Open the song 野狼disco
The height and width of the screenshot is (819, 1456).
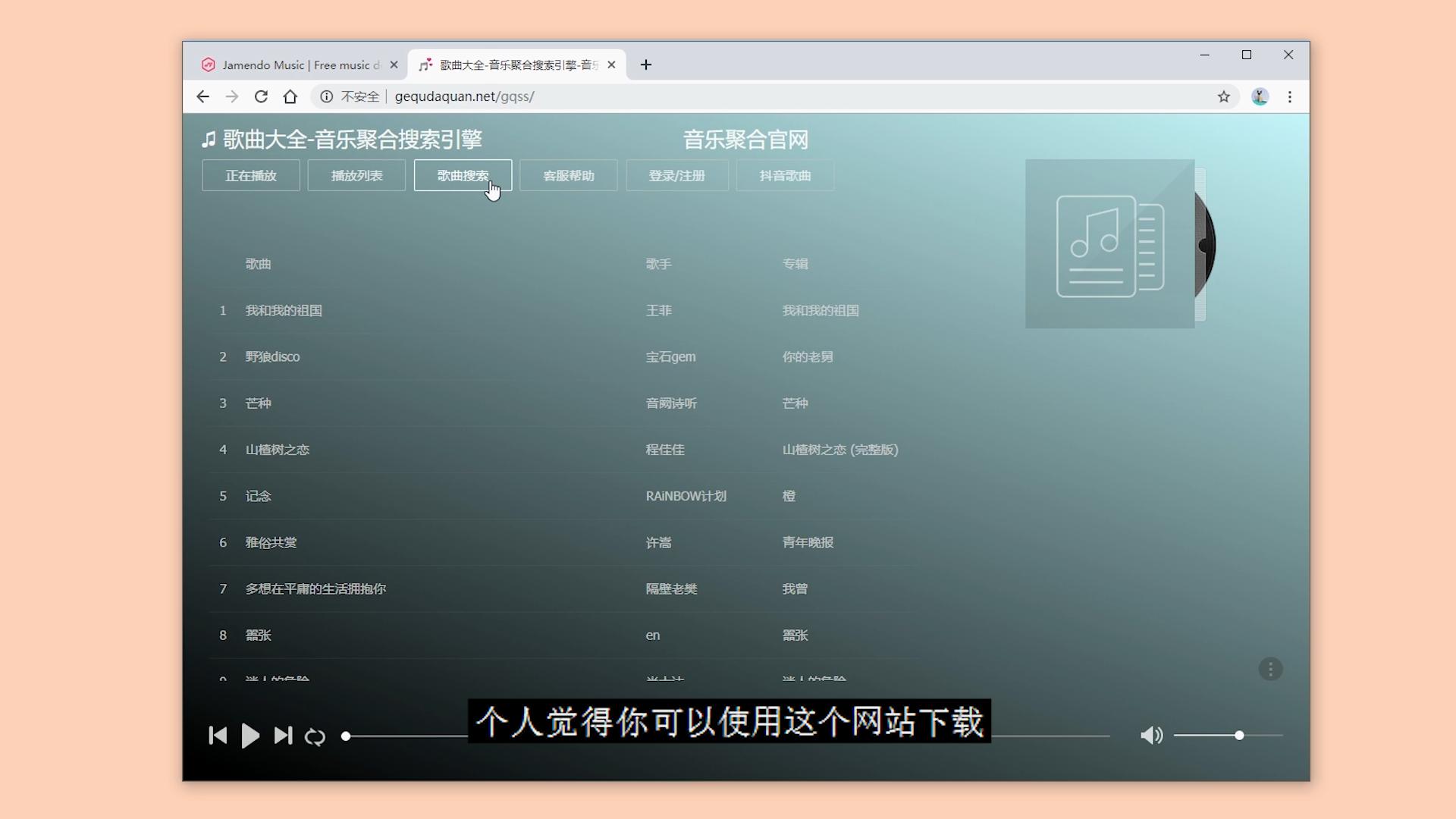coord(272,356)
